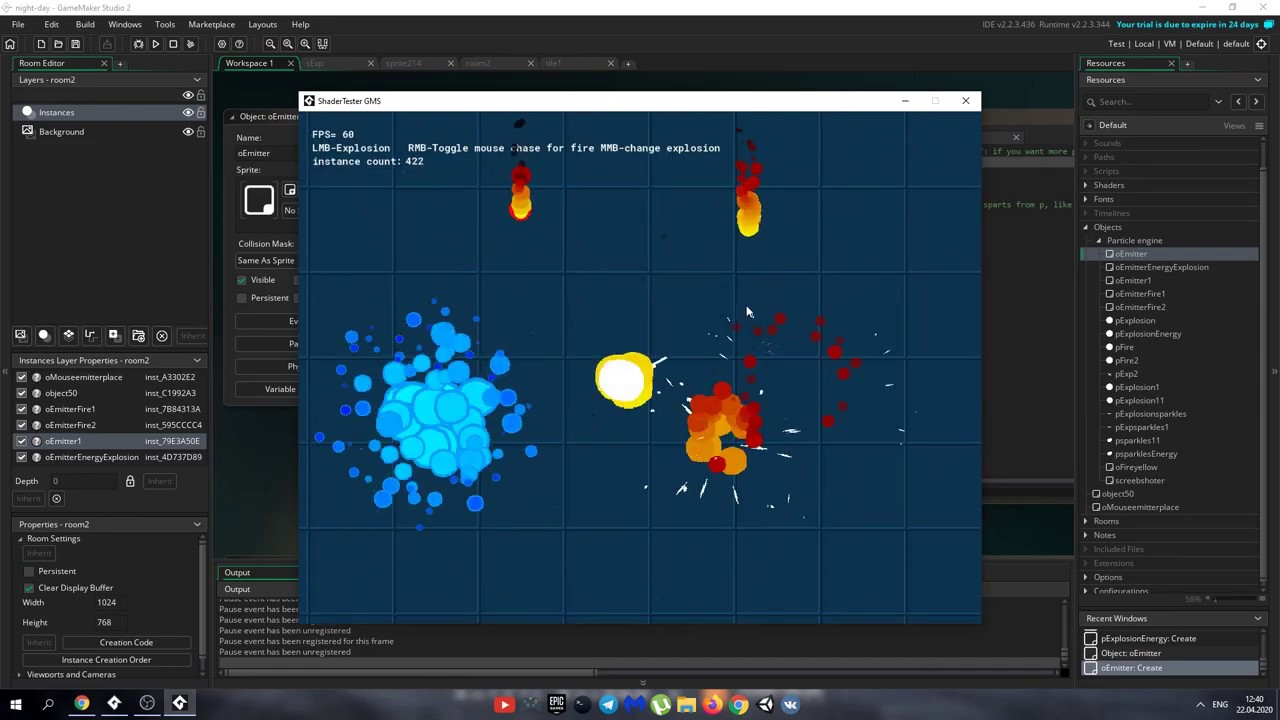Open Game Options gear icon

pos(222,44)
